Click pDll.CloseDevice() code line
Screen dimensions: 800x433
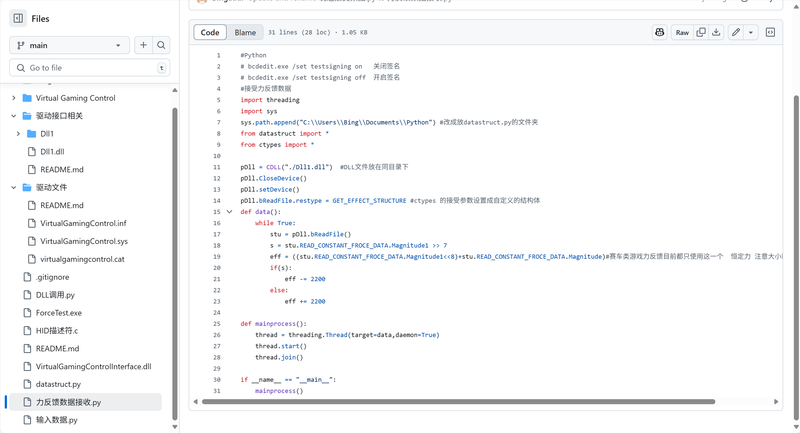point(273,178)
